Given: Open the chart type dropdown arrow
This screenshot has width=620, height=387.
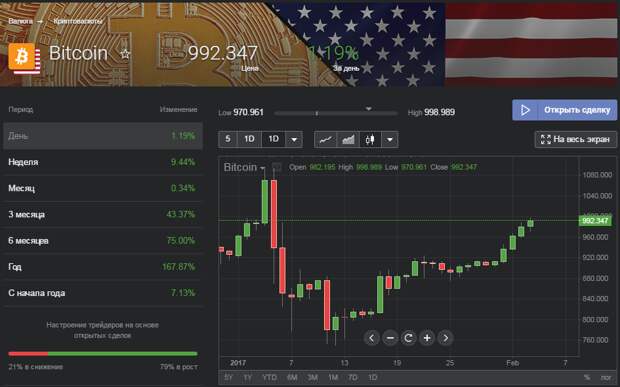Looking at the screenshot, I should [389, 139].
